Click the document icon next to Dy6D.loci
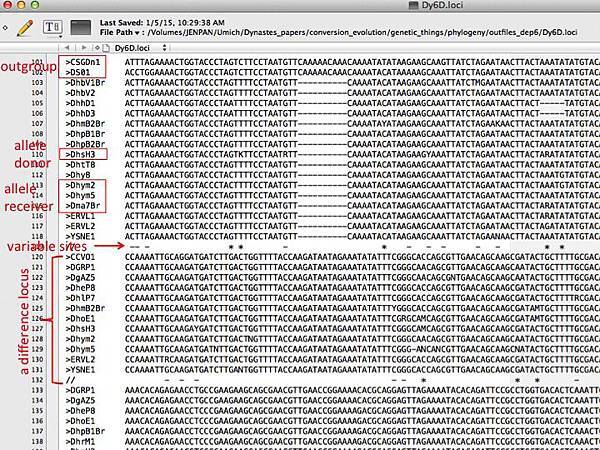The height and width of the screenshot is (450, 600). 106,48
